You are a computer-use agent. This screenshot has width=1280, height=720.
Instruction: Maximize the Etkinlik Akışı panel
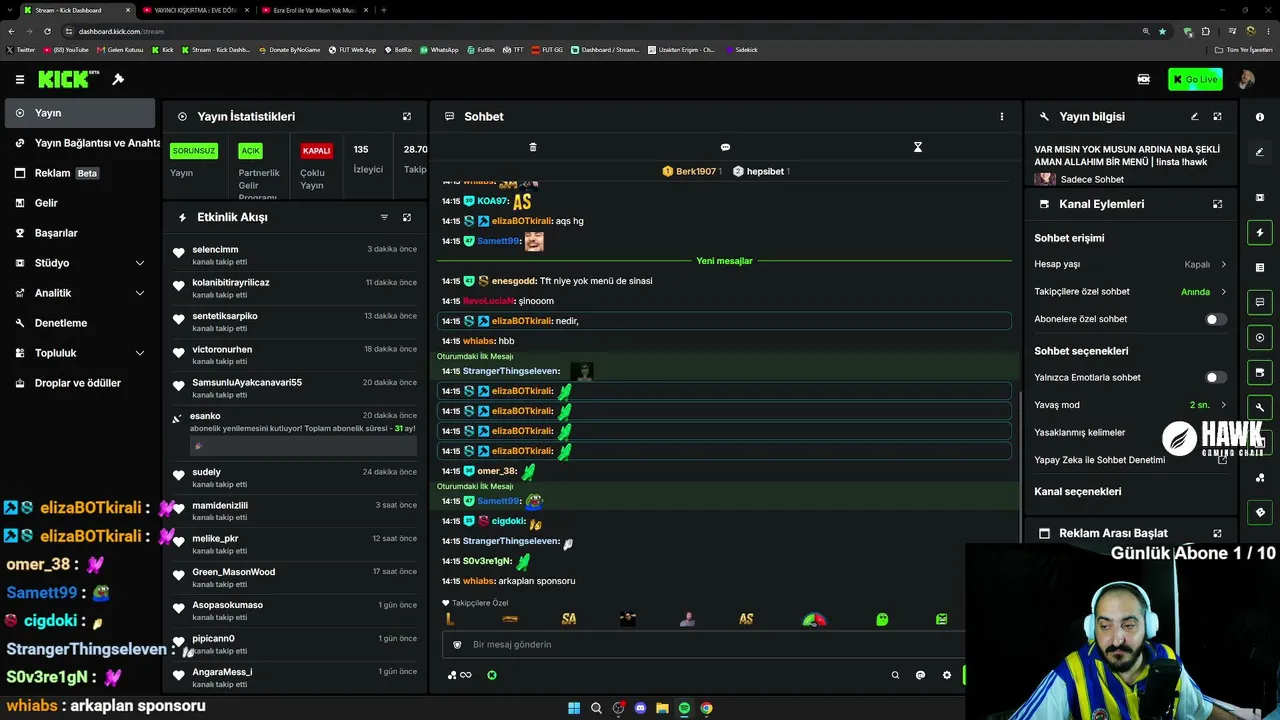point(407,217)
